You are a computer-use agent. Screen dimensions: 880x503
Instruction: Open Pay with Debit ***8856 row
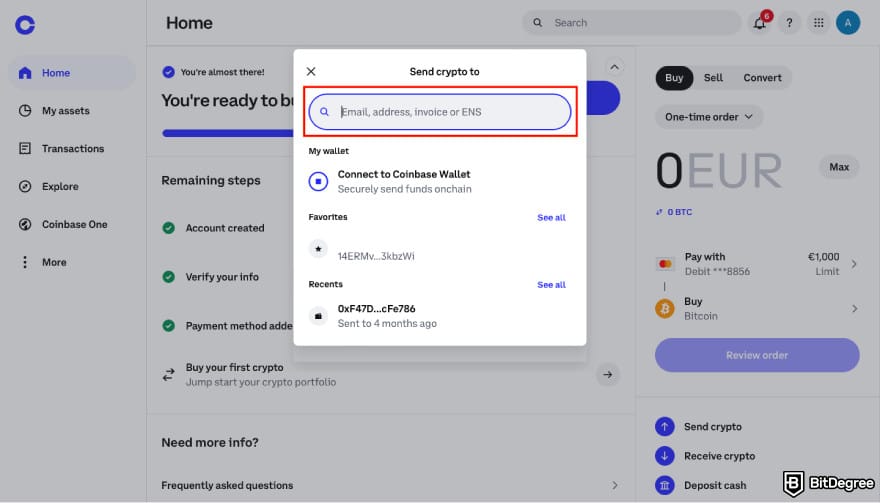point(757,264)
